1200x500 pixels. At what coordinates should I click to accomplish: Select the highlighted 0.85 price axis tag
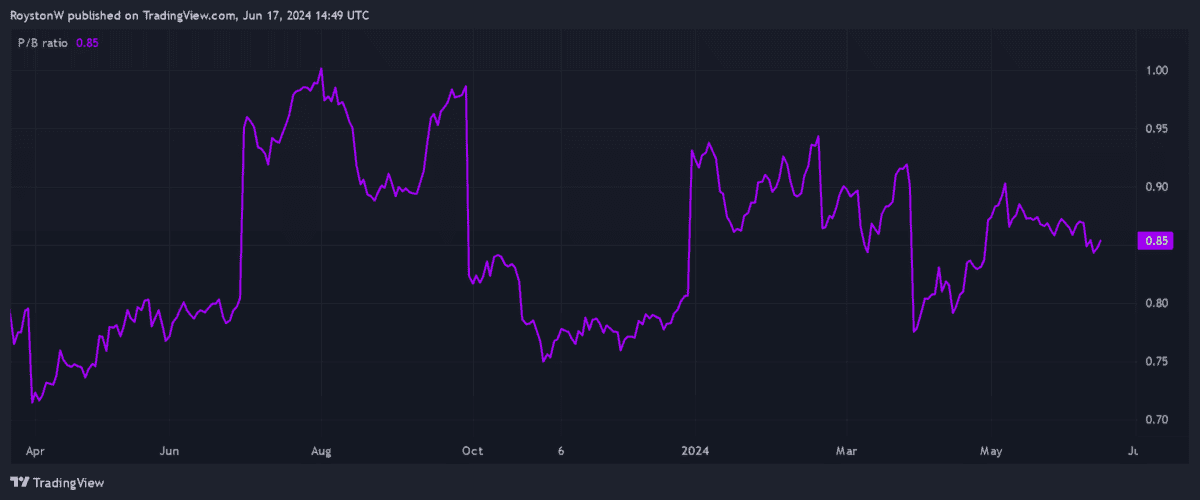tap(1157, 241)
